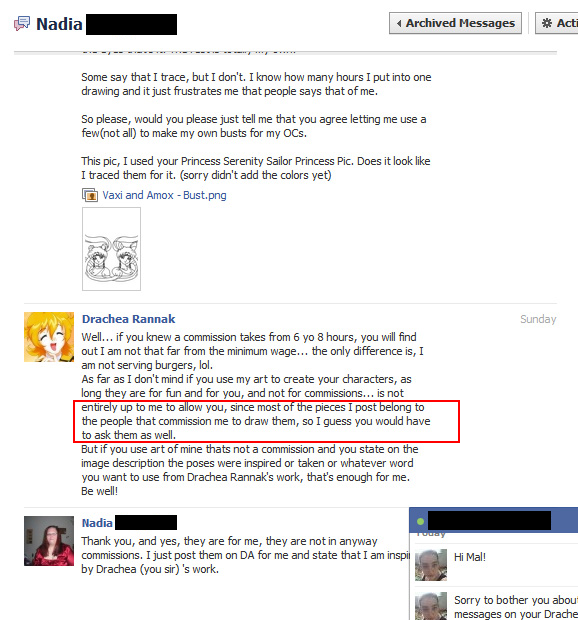The width and height of the screenshot is (578, 620).
Task: Click avatar next to Sorry to bother message
Action: (431, 606)
